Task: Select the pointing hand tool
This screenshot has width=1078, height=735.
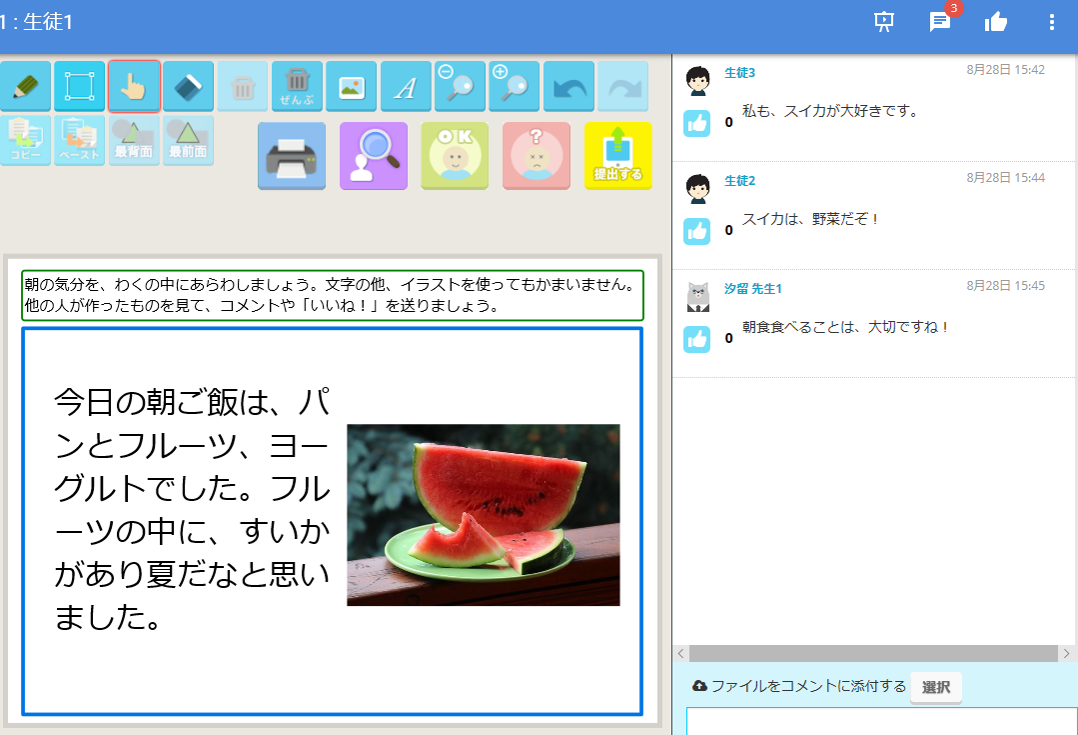Action: click(134, 87)
